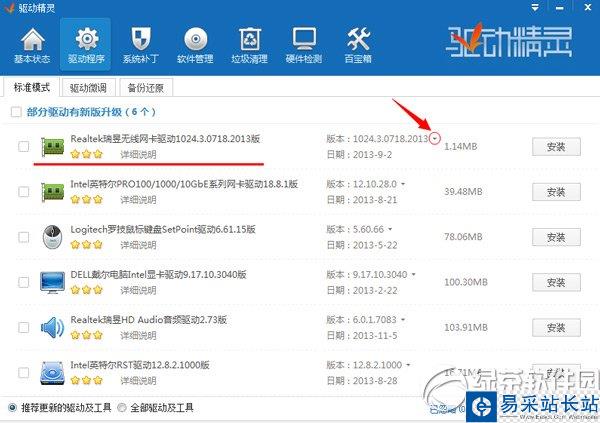
Task: Open 详细说明 for Logitech SetPoint driver
Action: click(x=139, y=245)
